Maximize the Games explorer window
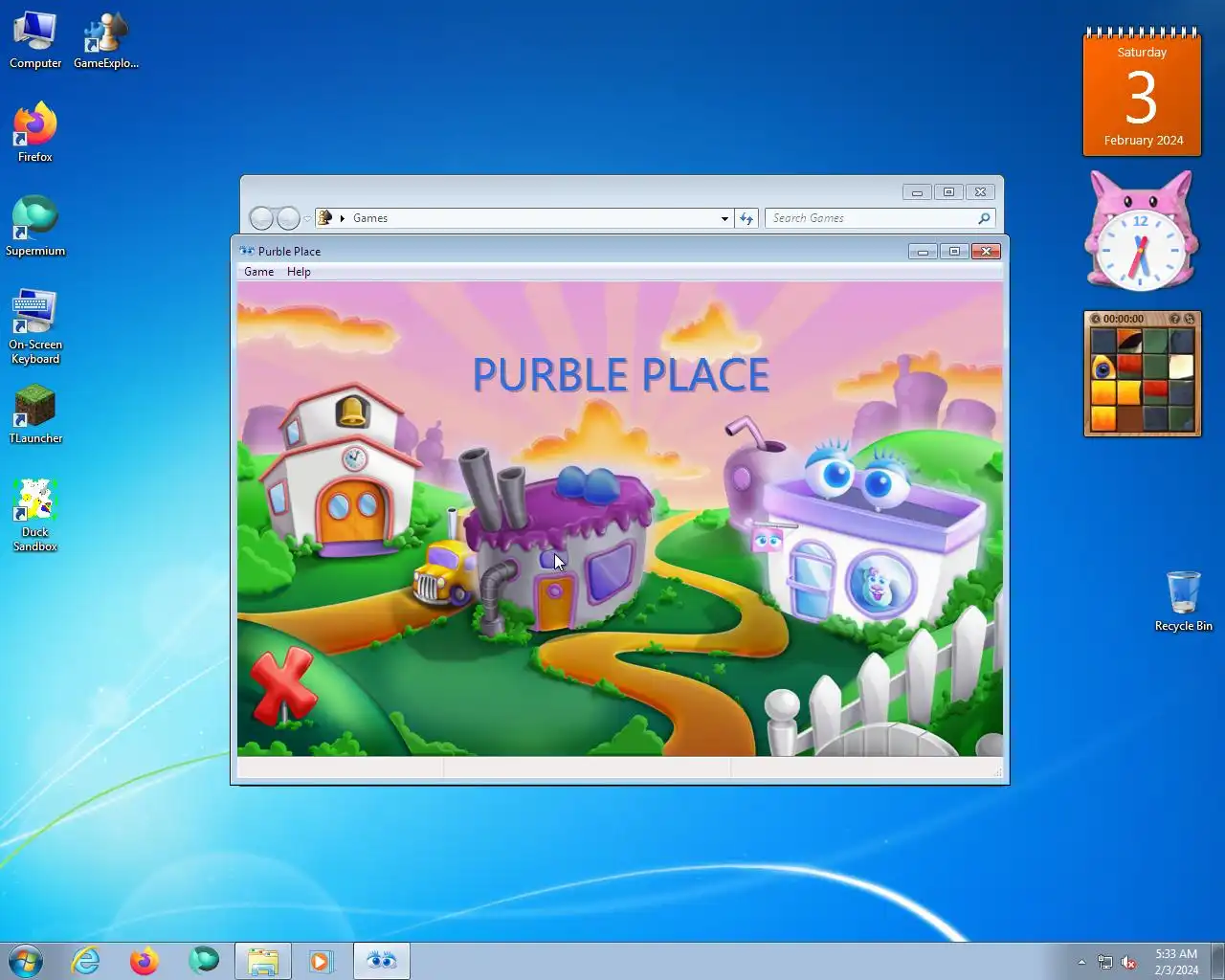1225x980 pixels. coord(948,192)
